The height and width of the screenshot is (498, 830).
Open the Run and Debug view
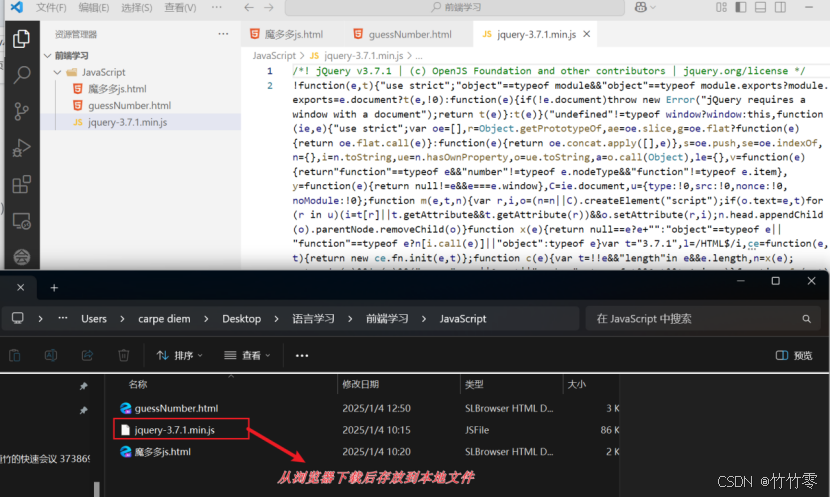tap(21, 148)
